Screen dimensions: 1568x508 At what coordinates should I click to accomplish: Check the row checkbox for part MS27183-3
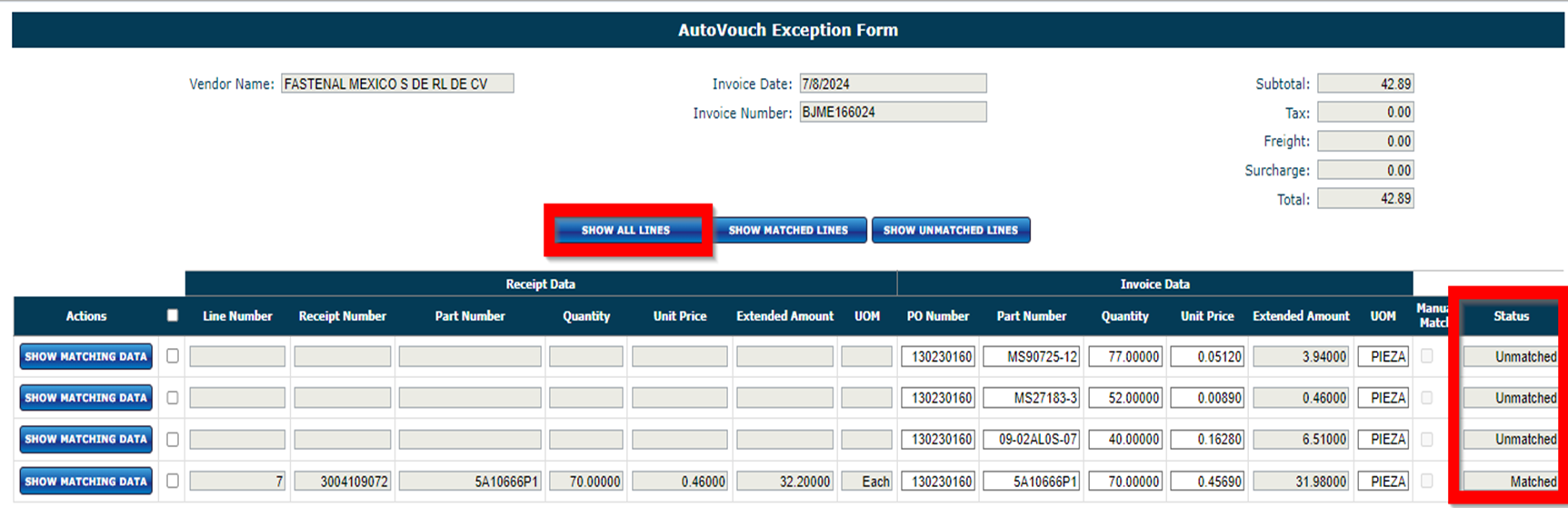tap(173, 398)
